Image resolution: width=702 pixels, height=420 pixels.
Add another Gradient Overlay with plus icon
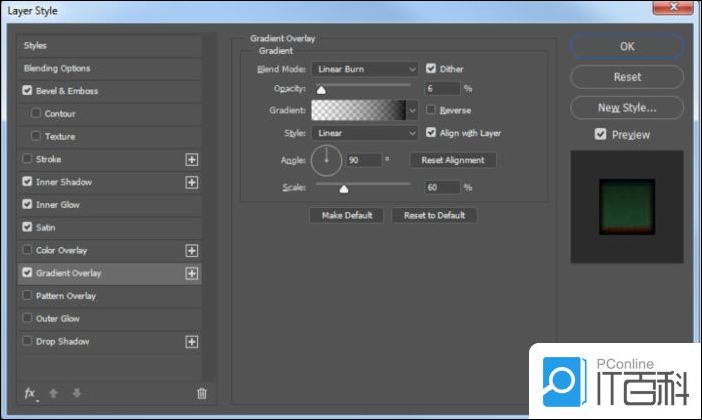(192, 274)
